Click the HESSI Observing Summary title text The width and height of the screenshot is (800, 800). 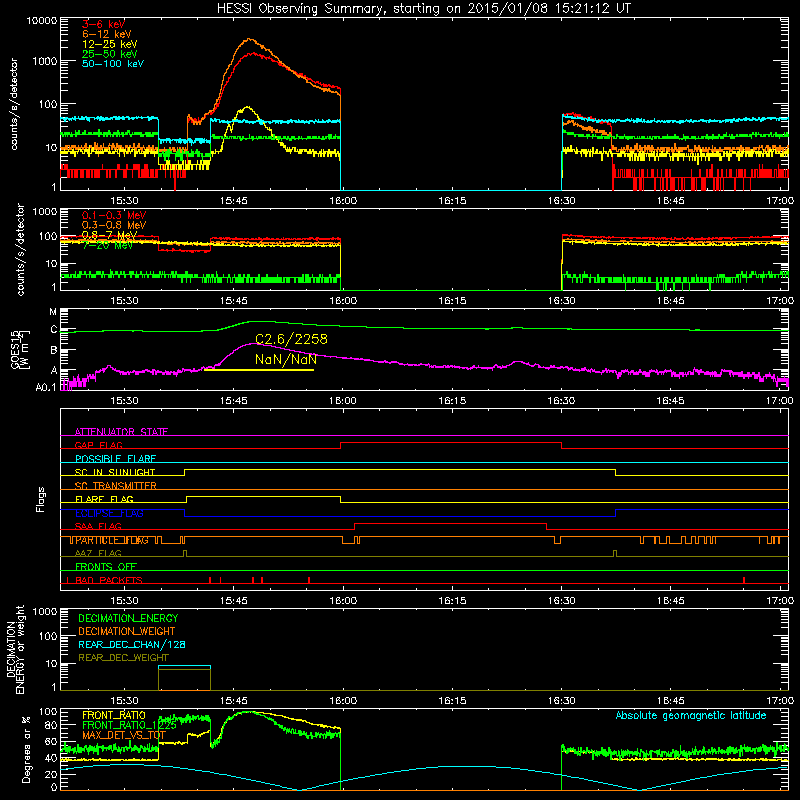(424, 9)
